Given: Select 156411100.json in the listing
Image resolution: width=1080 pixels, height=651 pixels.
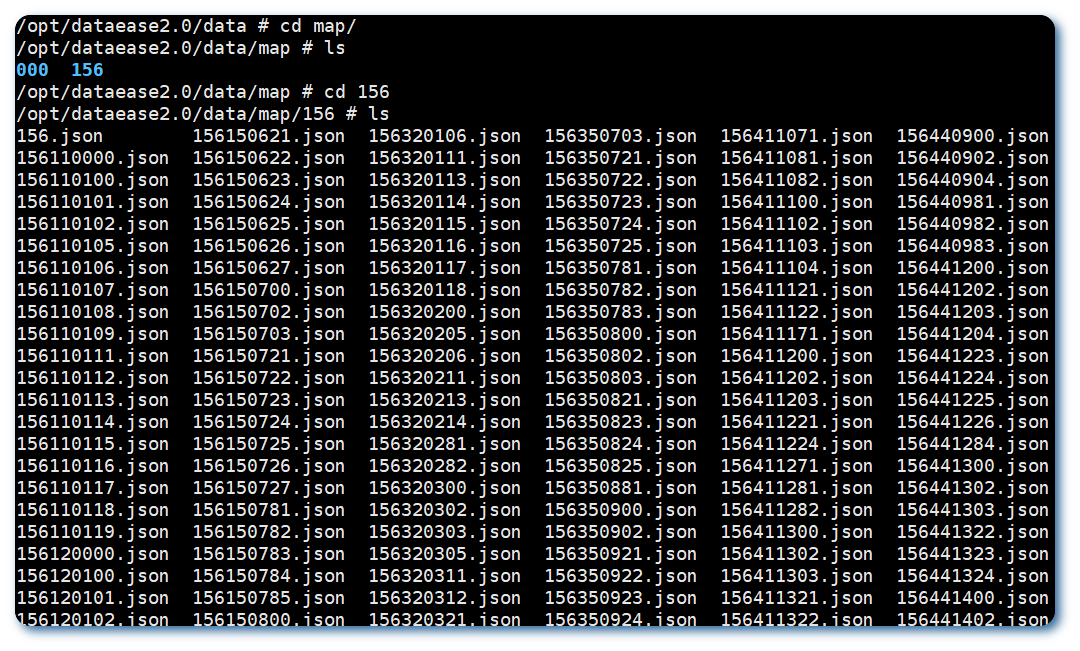Looking at the screenshot, I should [797, 203].
